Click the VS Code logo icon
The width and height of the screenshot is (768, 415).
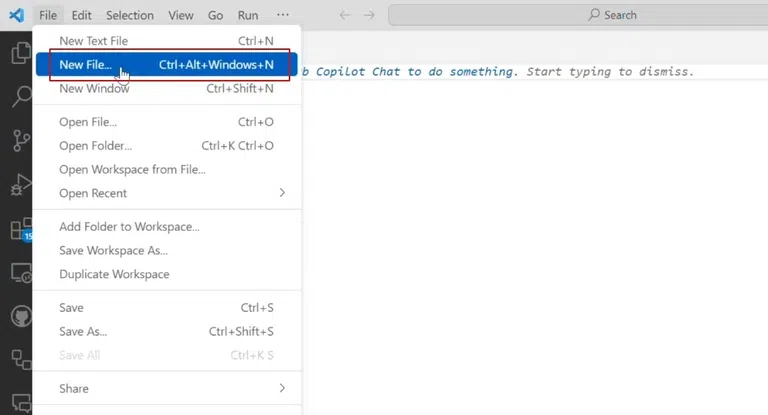(x=16, y=15)
